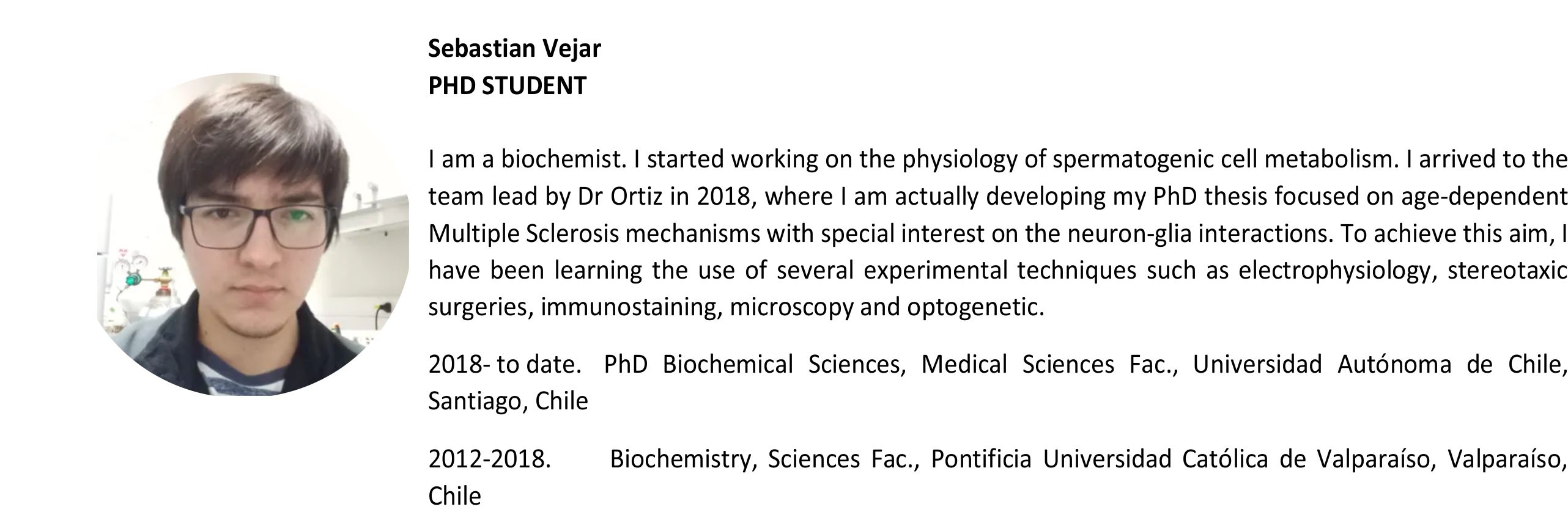The width and height of the screenshot is (1568, 512).
Task: Click the final word 'Chile' on last line
Action: [454, 496]
